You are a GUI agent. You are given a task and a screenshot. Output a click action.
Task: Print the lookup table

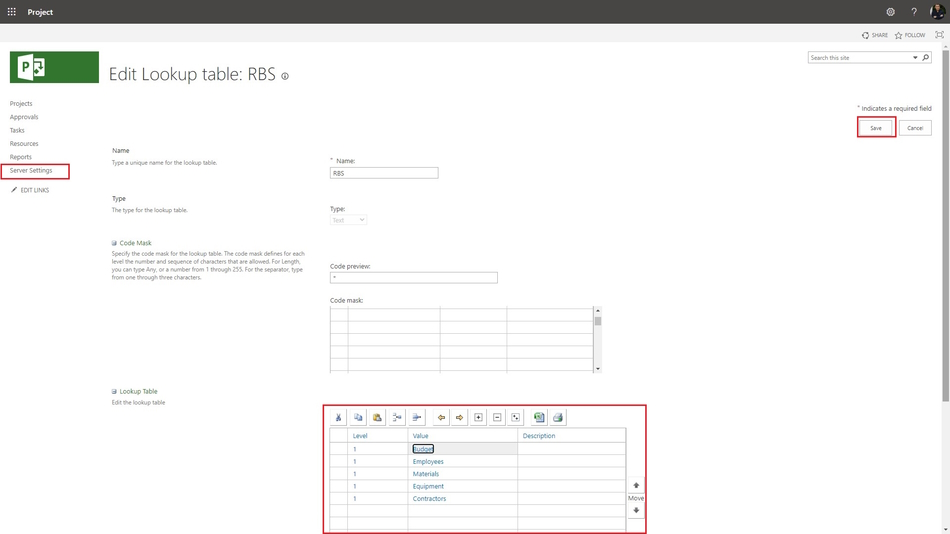558,417
